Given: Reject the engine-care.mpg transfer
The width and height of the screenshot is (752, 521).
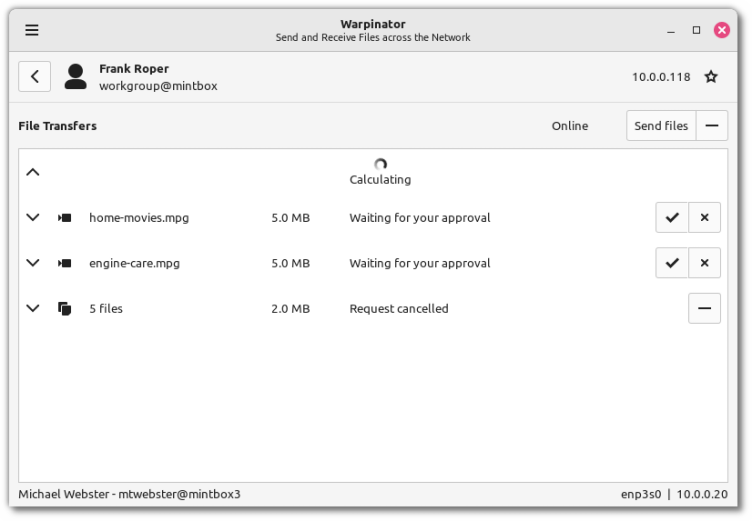Looking at the screenshot, I should pyautogui.click(x=704, y=263).
